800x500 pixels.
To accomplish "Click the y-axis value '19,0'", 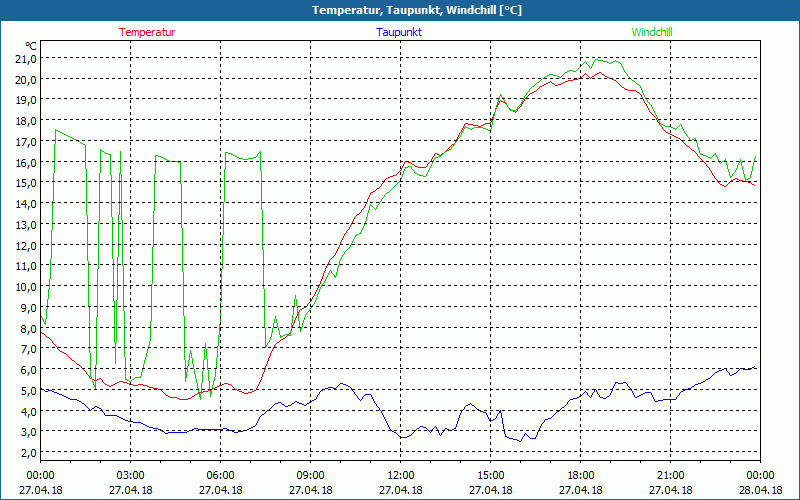I will pyautogui.click(x=27, y=100).
